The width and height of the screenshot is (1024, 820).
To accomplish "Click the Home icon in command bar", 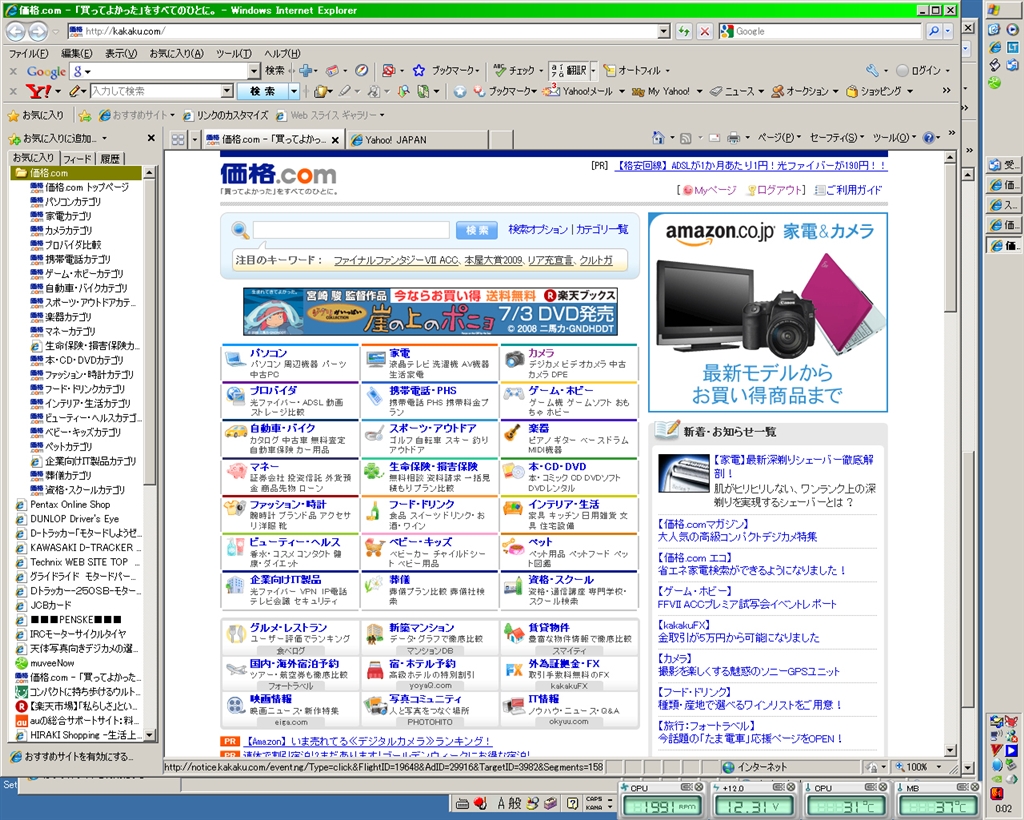I will (x=658, y=138).
